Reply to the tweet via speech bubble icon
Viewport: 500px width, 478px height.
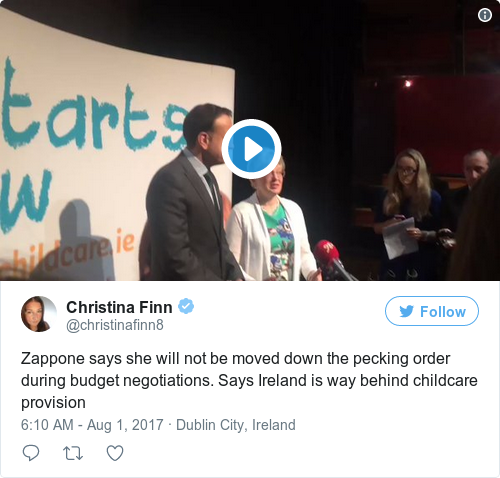31,453
